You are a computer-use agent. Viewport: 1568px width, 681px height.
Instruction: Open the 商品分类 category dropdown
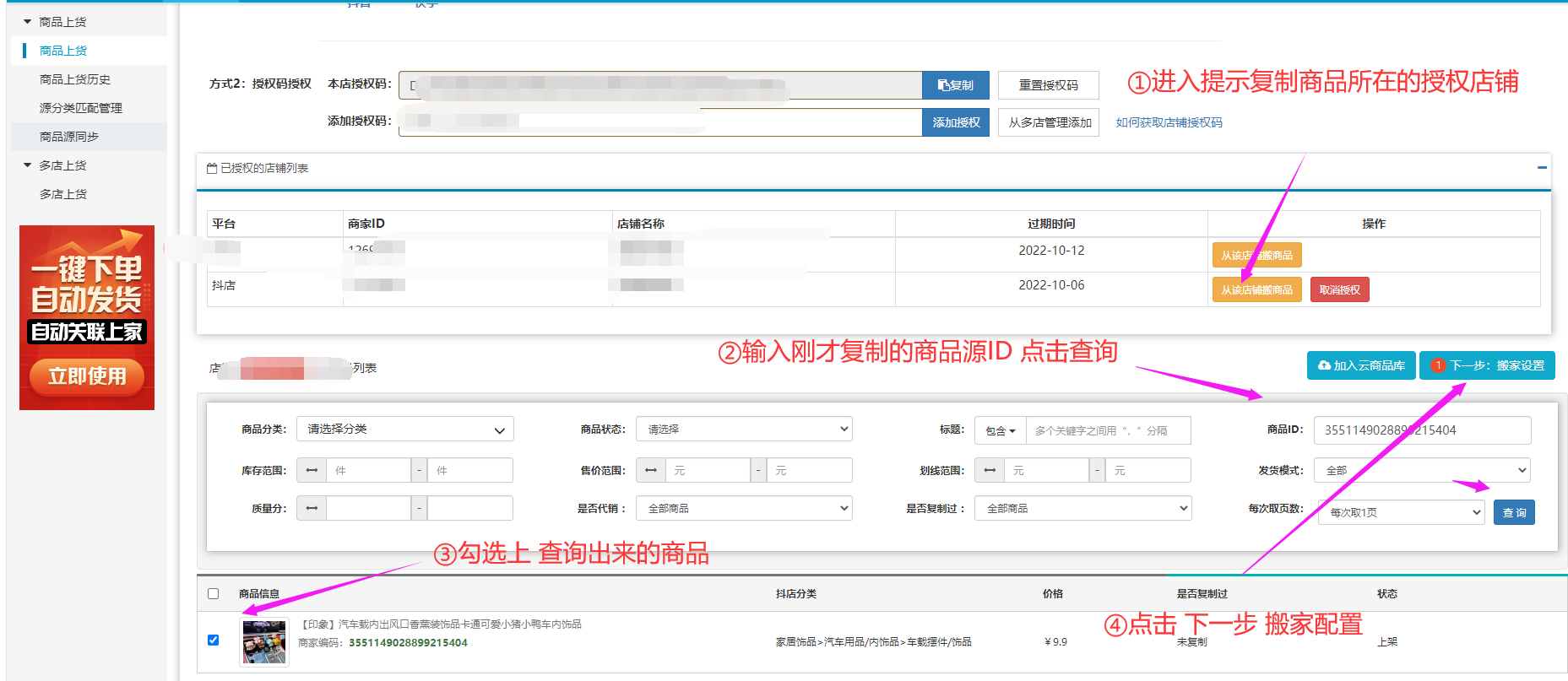[x=404, y=430]
